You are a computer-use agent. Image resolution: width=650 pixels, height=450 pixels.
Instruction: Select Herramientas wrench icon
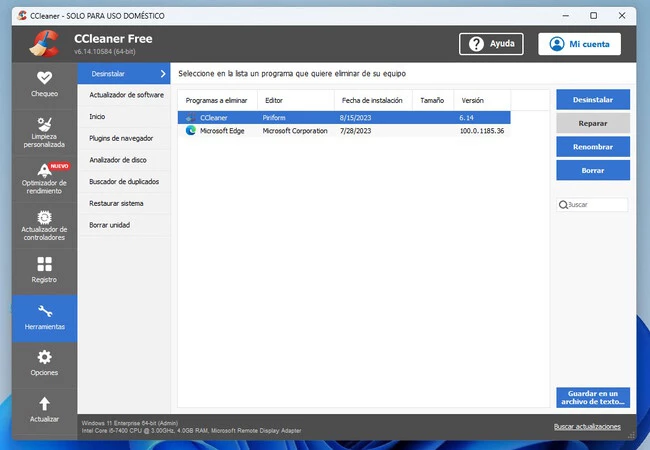tap(44, 312)
